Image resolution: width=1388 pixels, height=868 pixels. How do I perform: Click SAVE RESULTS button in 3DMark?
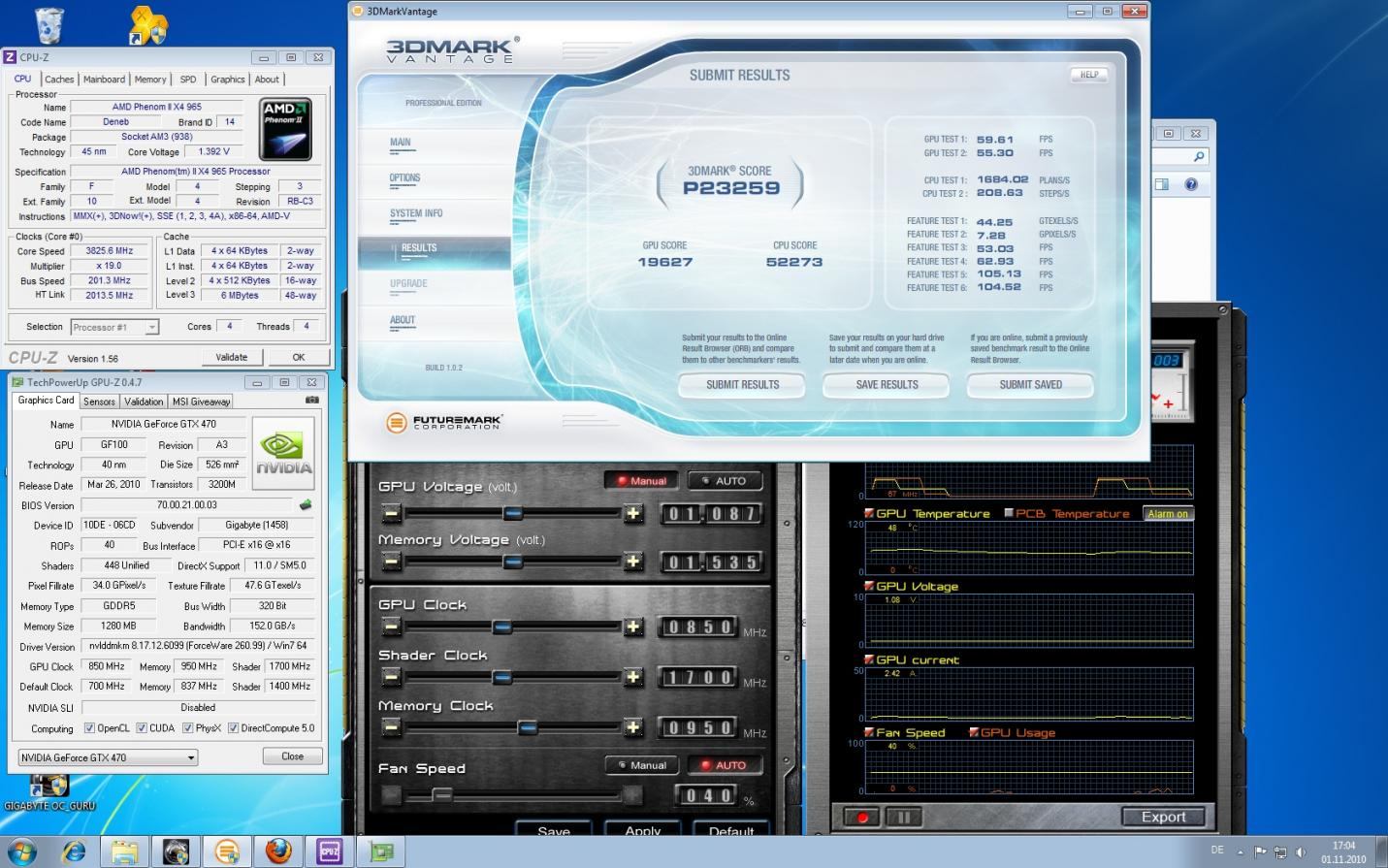point(887,385)
